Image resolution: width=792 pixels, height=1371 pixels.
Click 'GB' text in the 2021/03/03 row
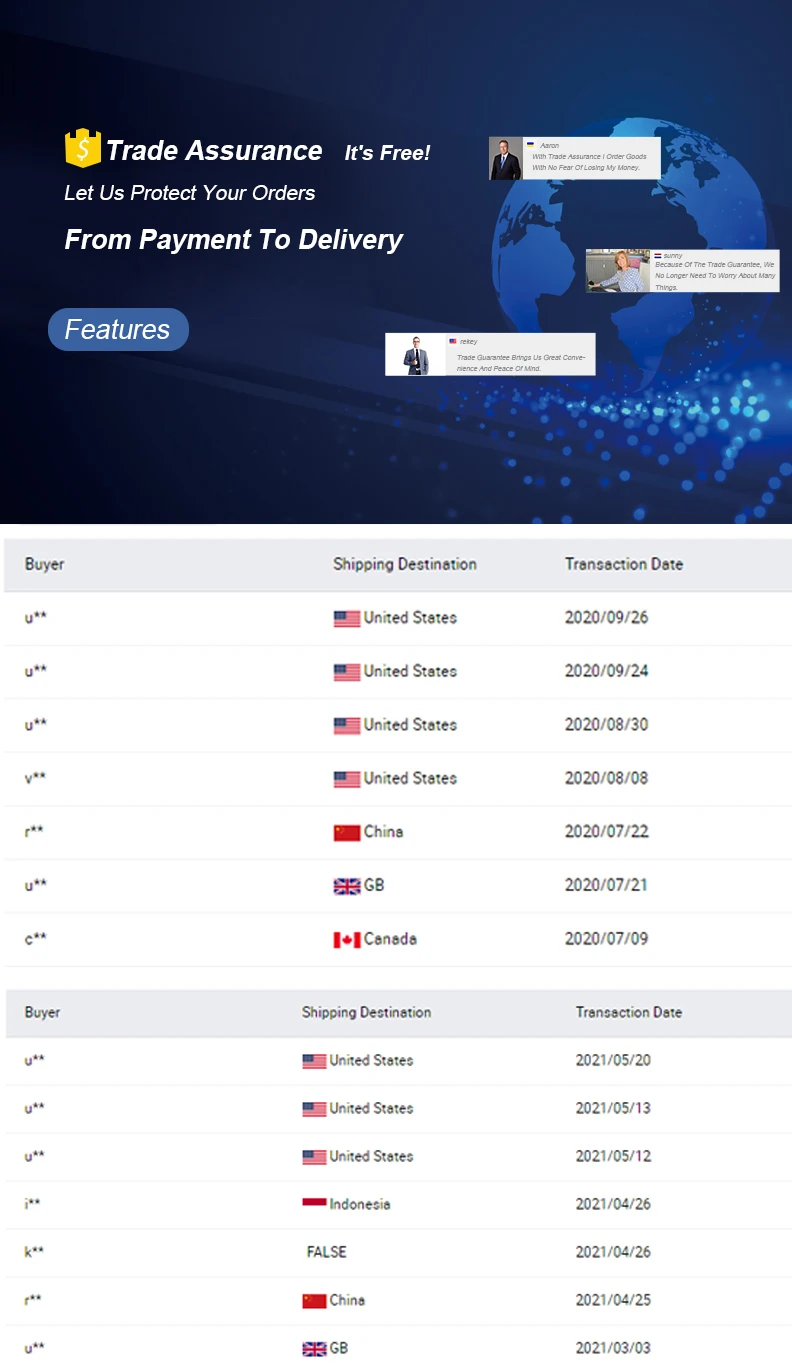point(339,1348)
